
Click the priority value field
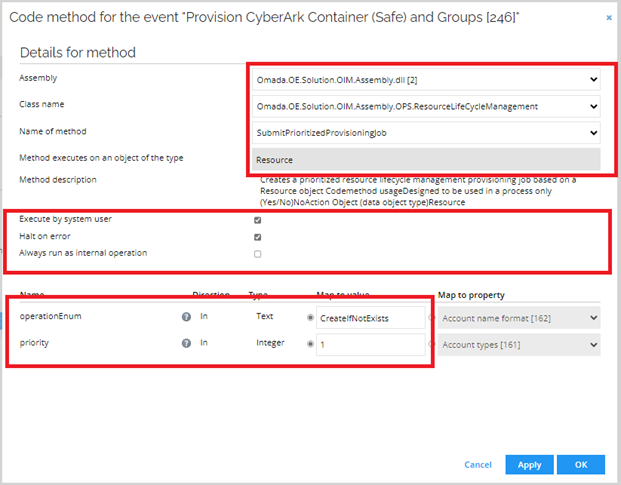click(371, 344)
